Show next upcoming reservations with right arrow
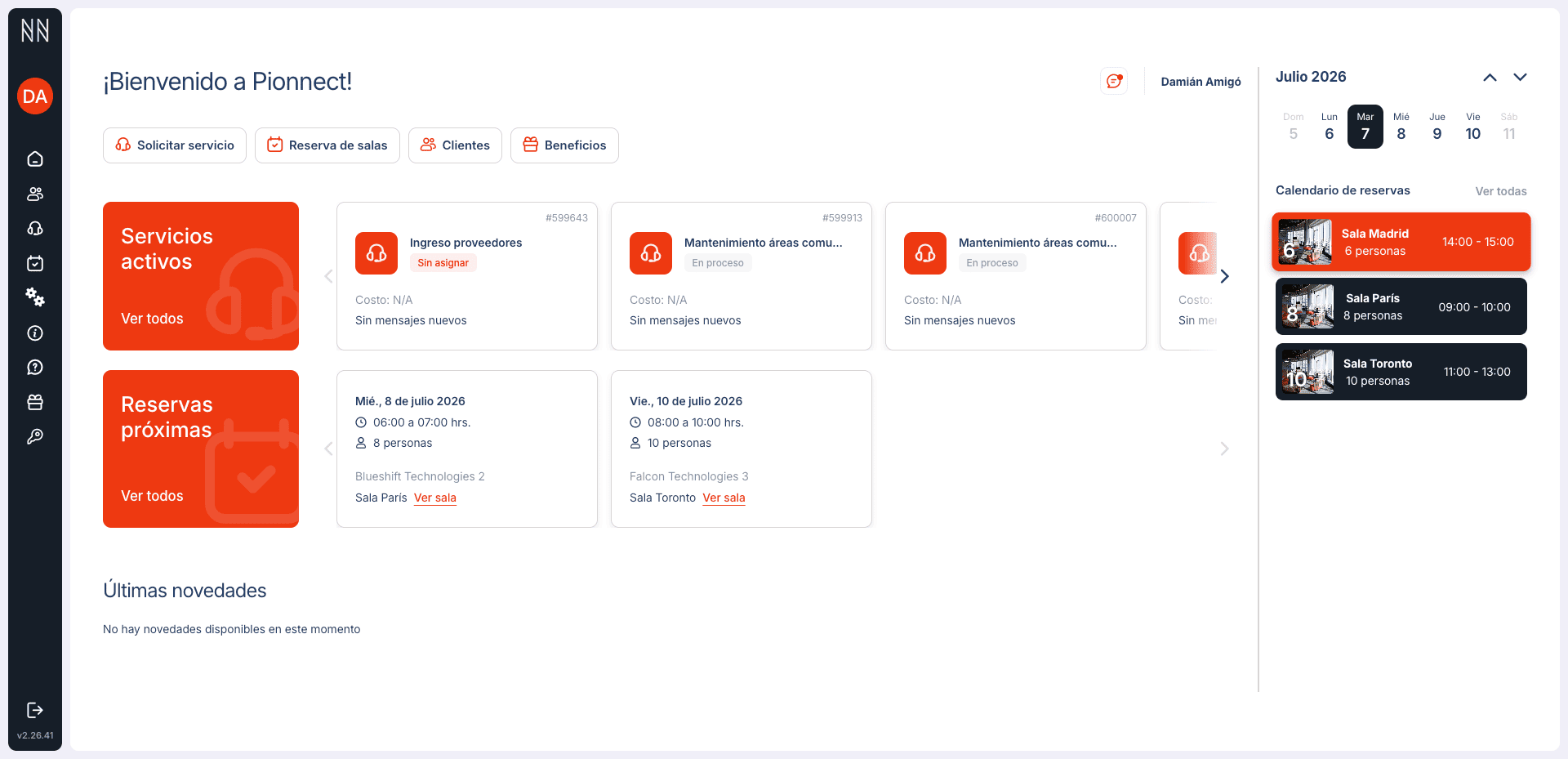The height and width of the screenshot is (759, 1568). click(x=1224, y=449)
